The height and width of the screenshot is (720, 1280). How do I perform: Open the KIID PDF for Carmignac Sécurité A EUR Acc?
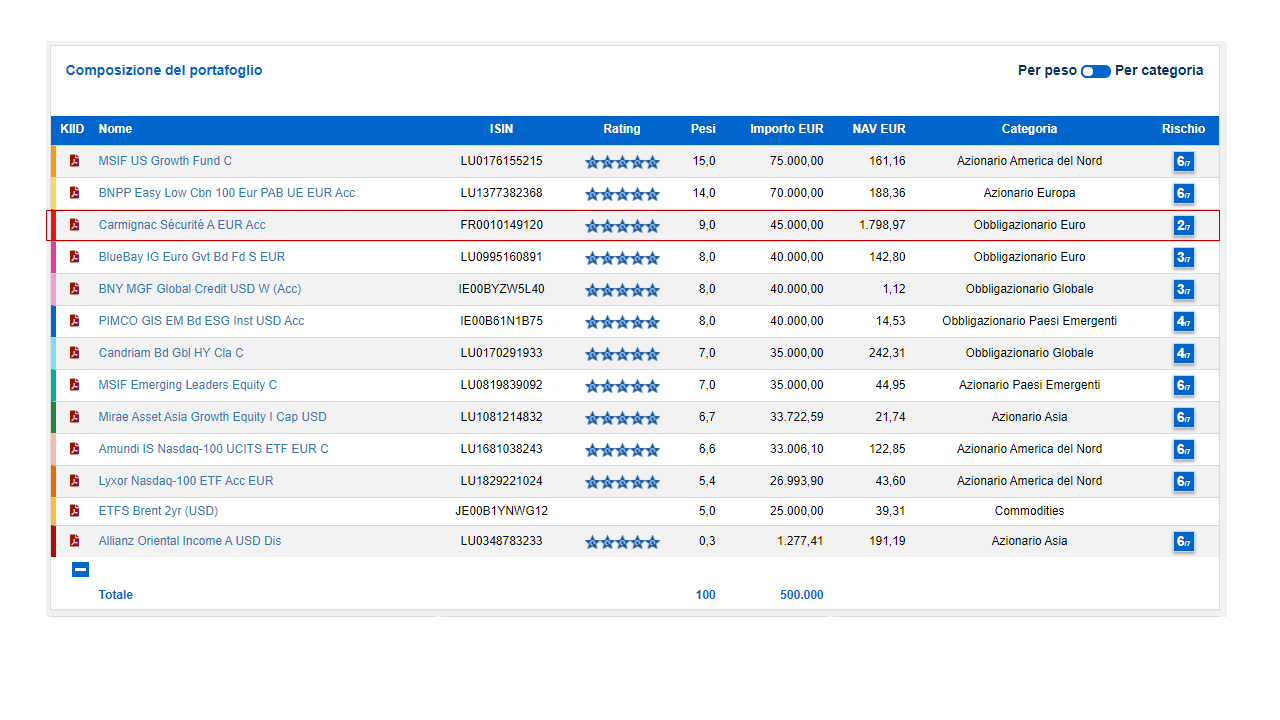click(74, 225)
